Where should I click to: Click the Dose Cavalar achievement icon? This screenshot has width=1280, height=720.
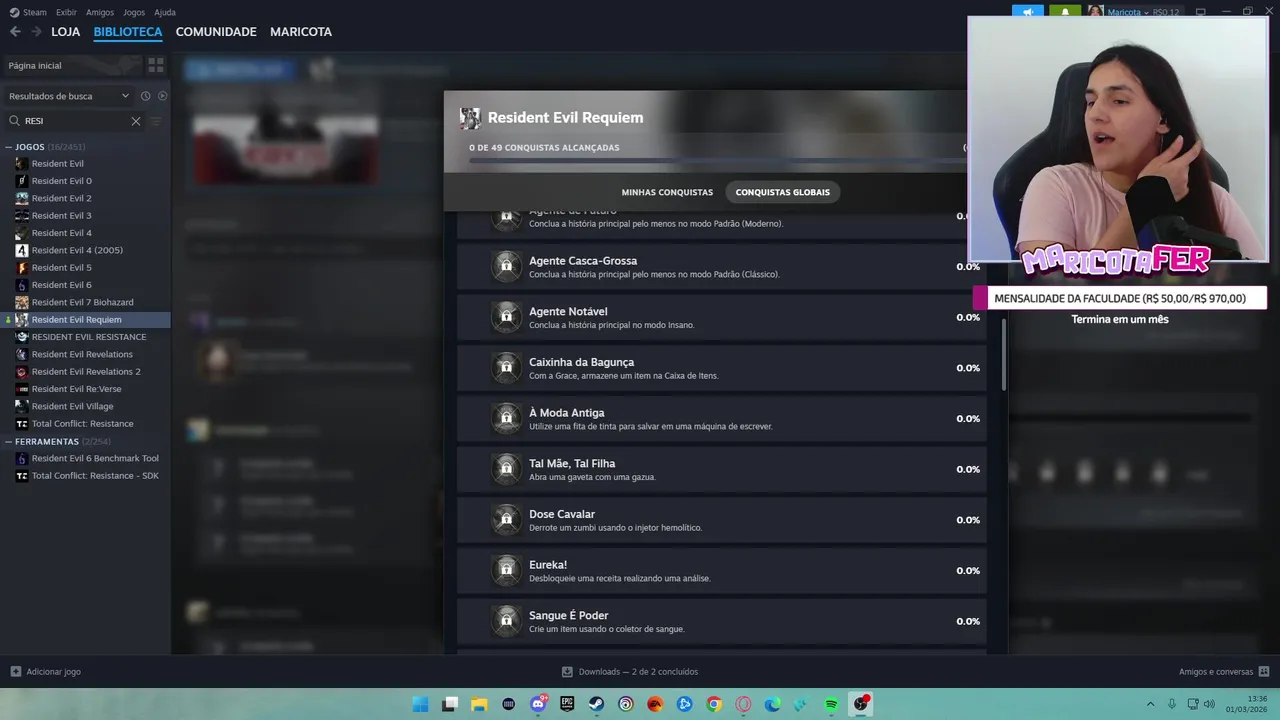(x=506, y=519)
